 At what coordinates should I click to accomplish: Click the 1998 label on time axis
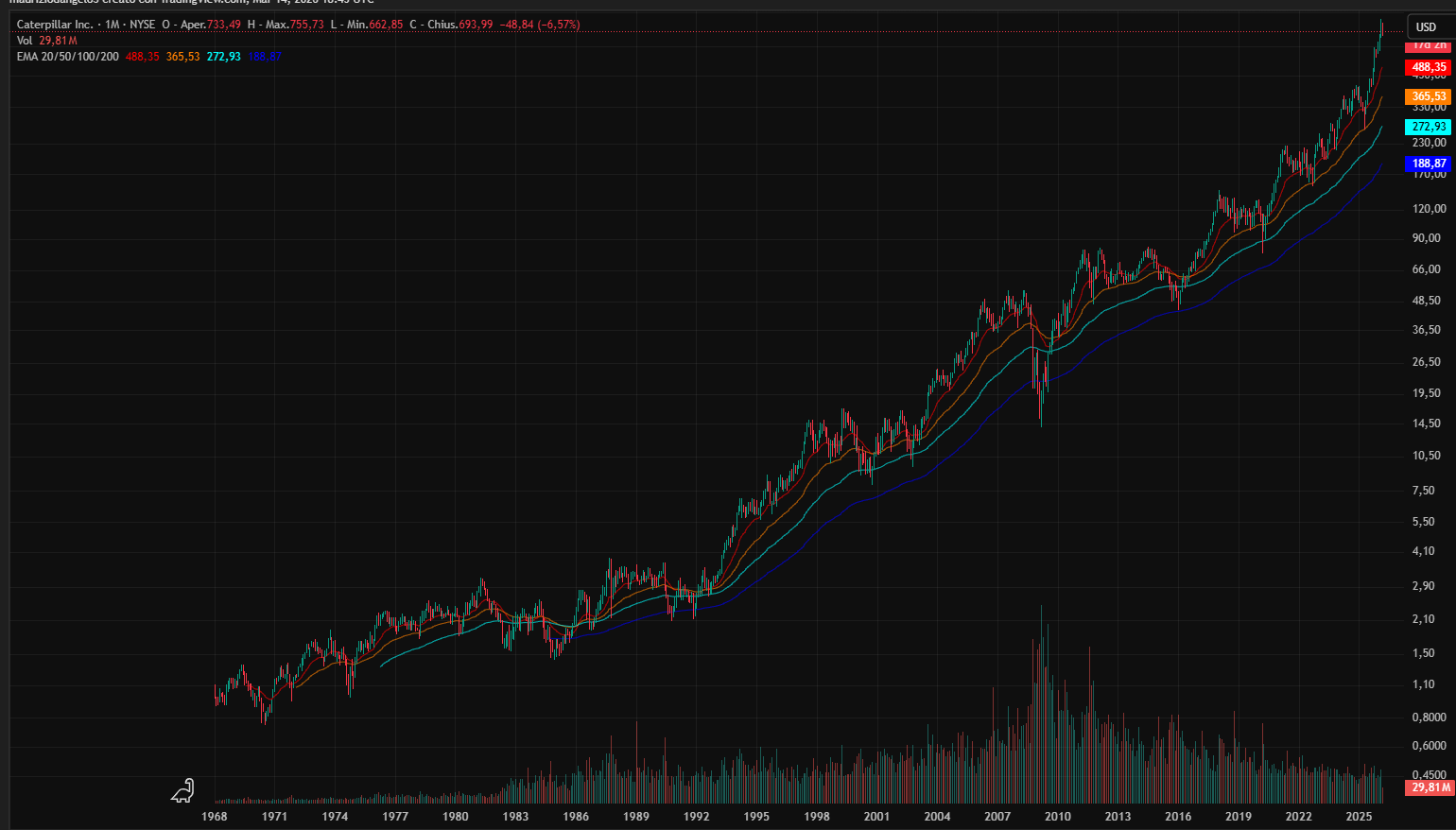(817, 817)
